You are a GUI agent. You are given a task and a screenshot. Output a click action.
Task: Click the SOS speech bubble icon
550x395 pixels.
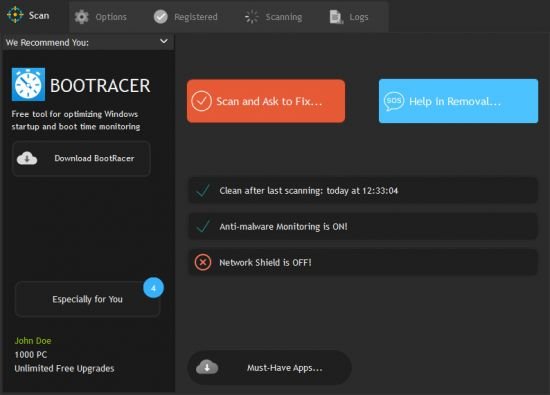click(394, 101)
